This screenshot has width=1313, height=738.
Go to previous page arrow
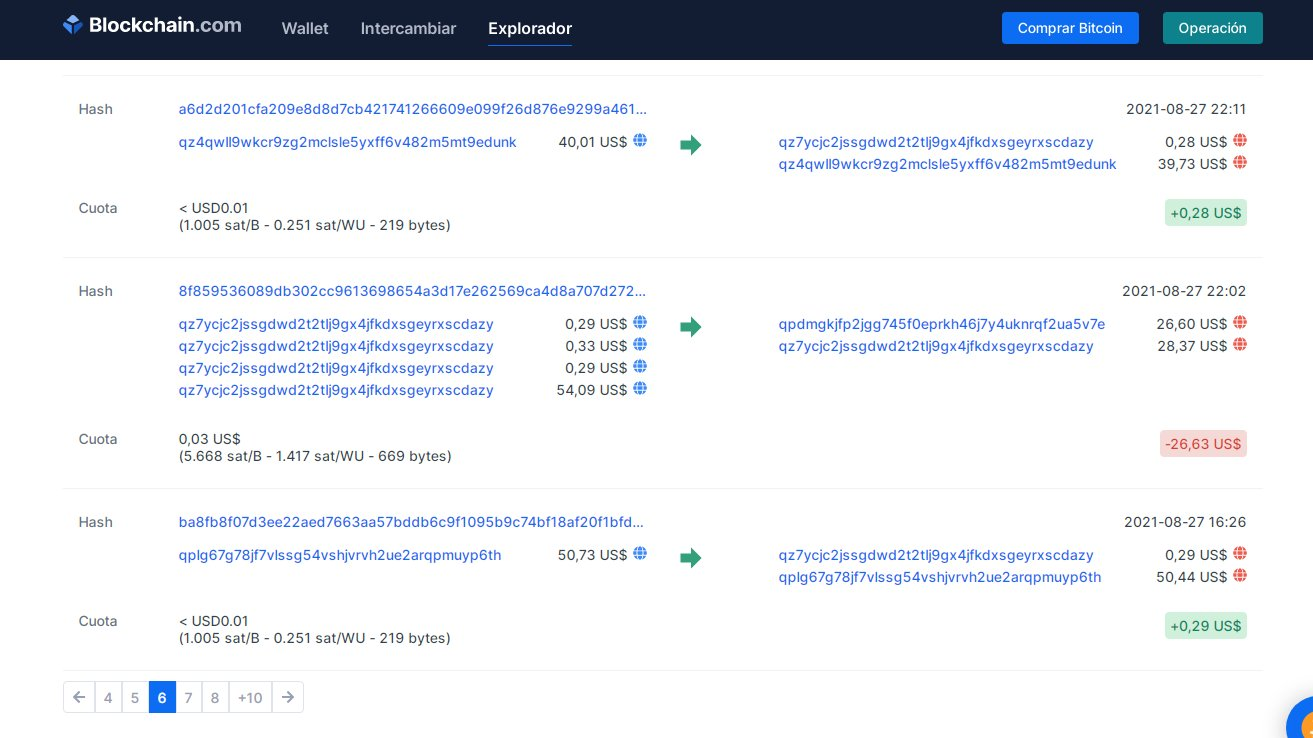[x=79, y=697]
